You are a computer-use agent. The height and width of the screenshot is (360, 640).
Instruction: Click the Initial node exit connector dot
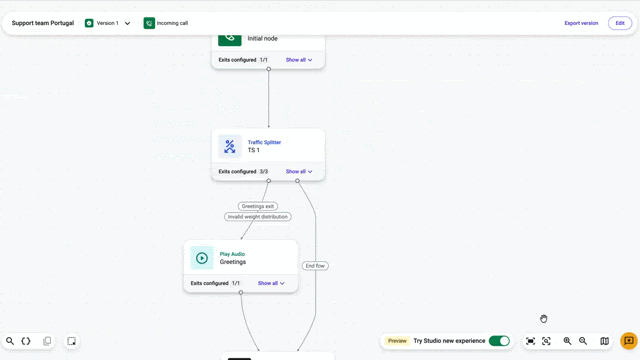(269, 69)
